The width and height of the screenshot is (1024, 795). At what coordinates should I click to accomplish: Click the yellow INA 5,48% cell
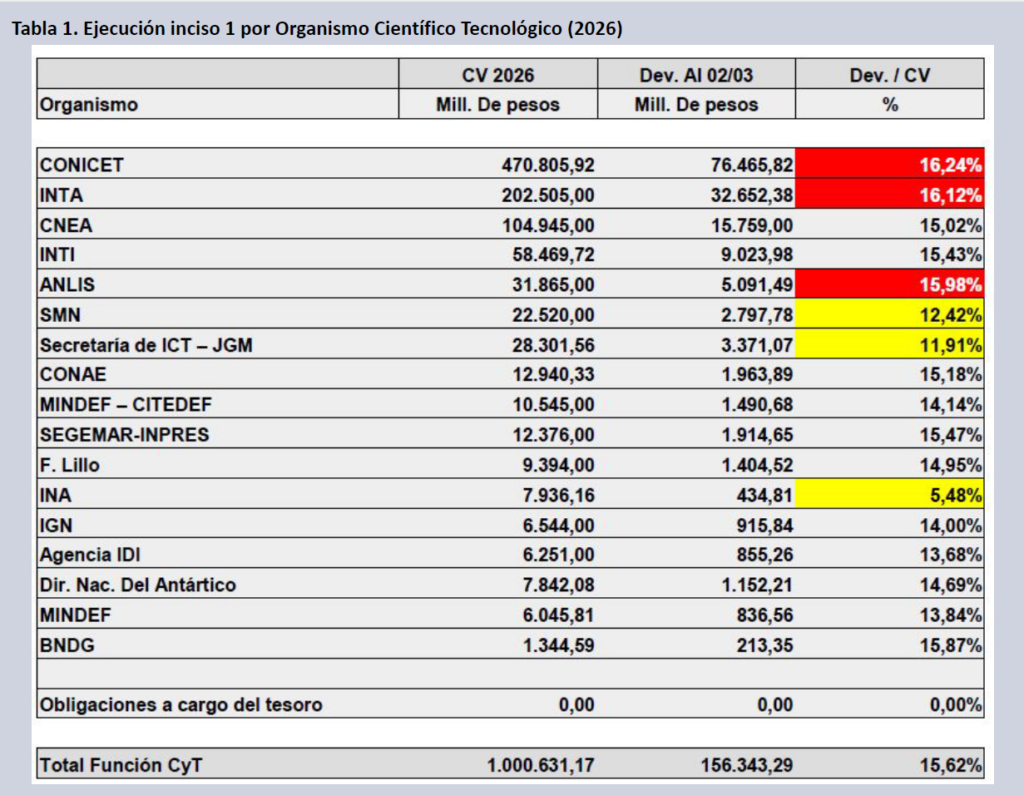[889, 494]
